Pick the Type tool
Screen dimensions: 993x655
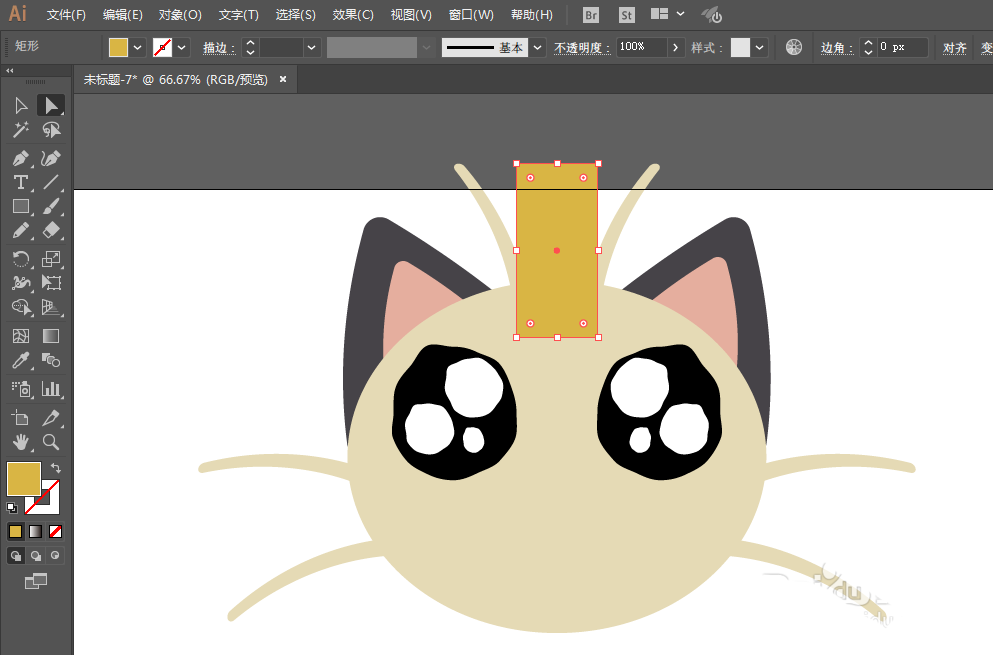pos(21,182)
